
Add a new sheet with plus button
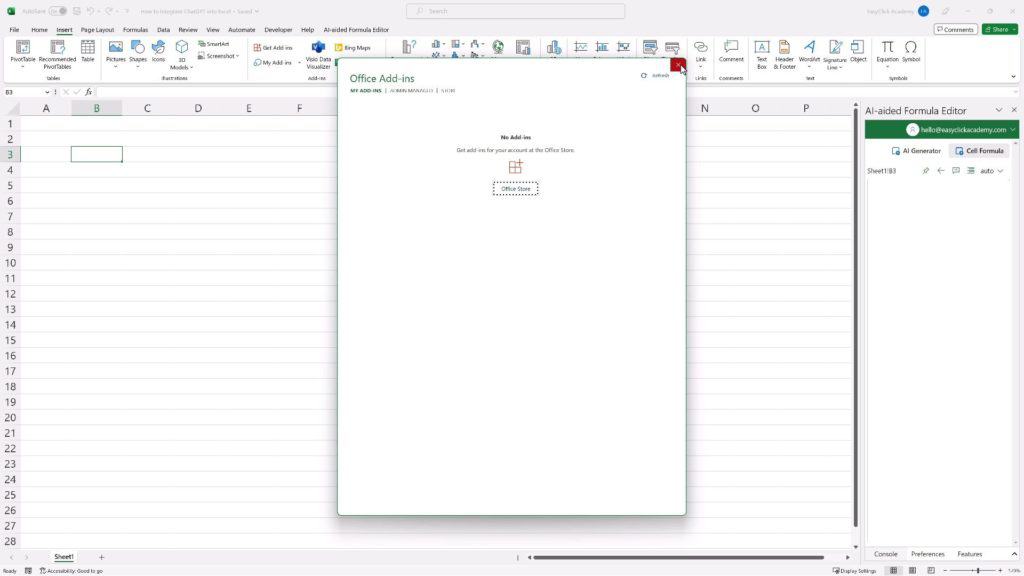point(101,557)
